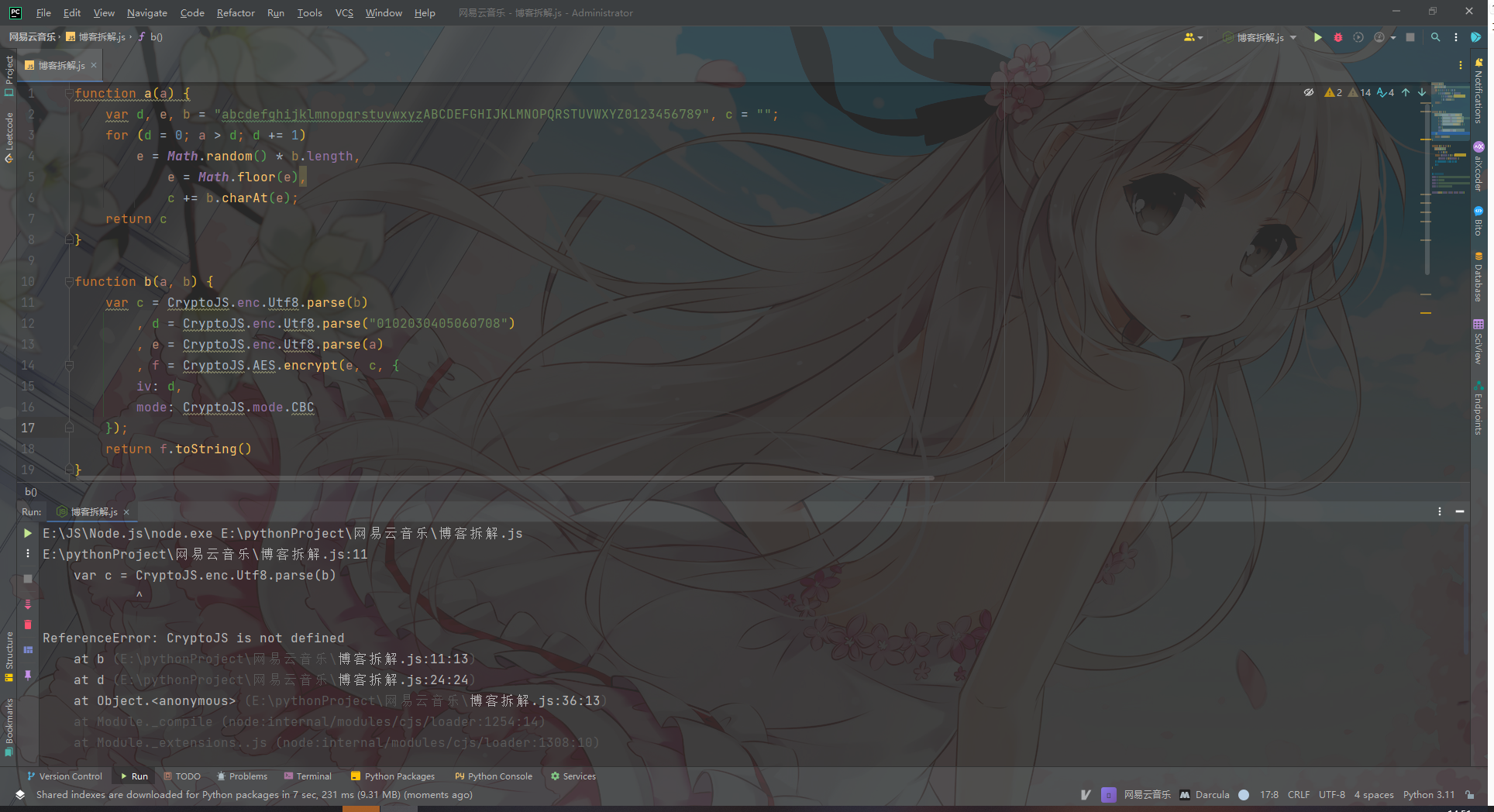1494x812 pixels.
Task: Open the Navigate menu
Action: [x=147, y=12]
